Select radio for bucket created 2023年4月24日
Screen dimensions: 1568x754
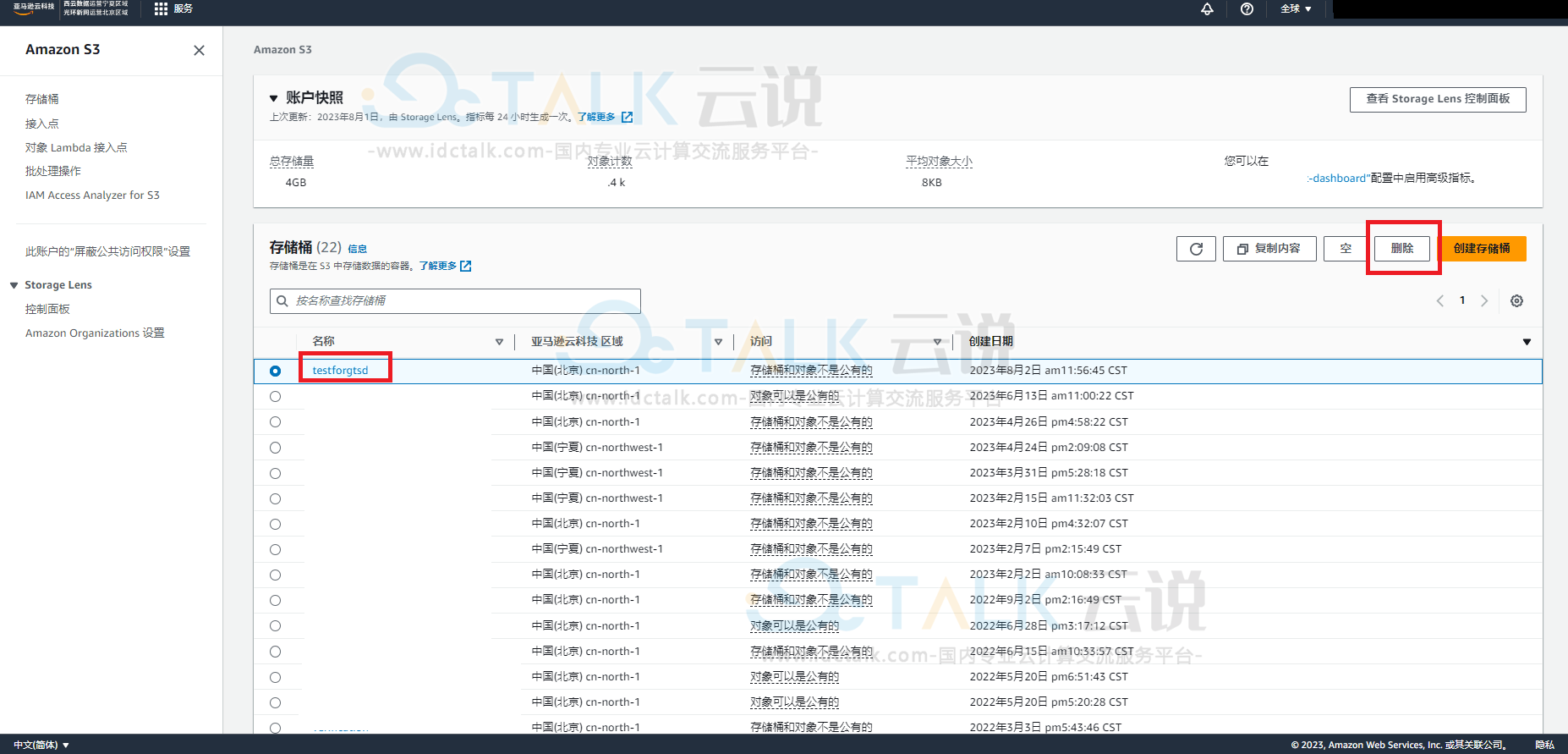point(275,448)
